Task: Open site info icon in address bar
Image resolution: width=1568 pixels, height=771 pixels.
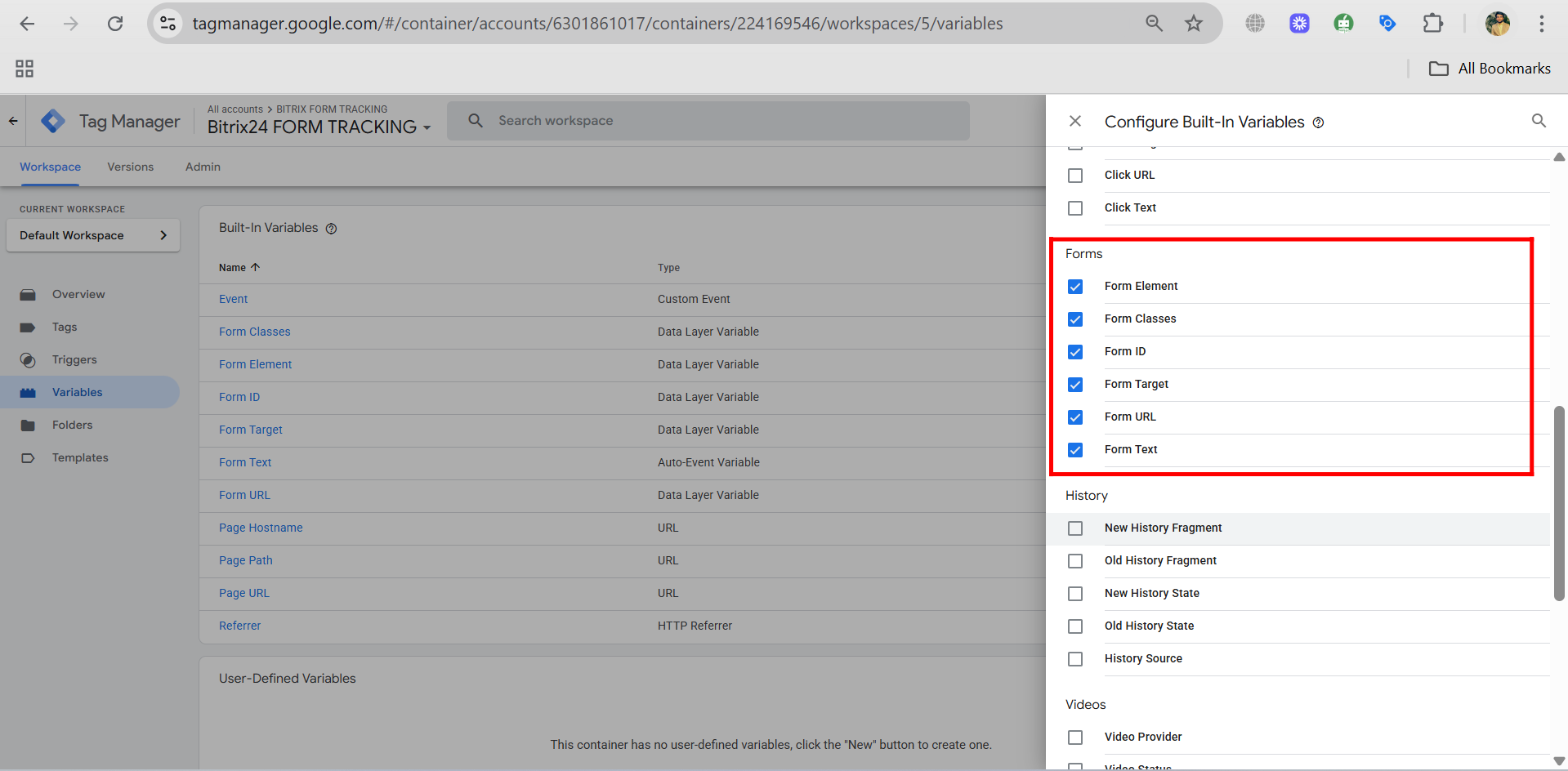Action: pyautogui.click(x=168, y=24)
